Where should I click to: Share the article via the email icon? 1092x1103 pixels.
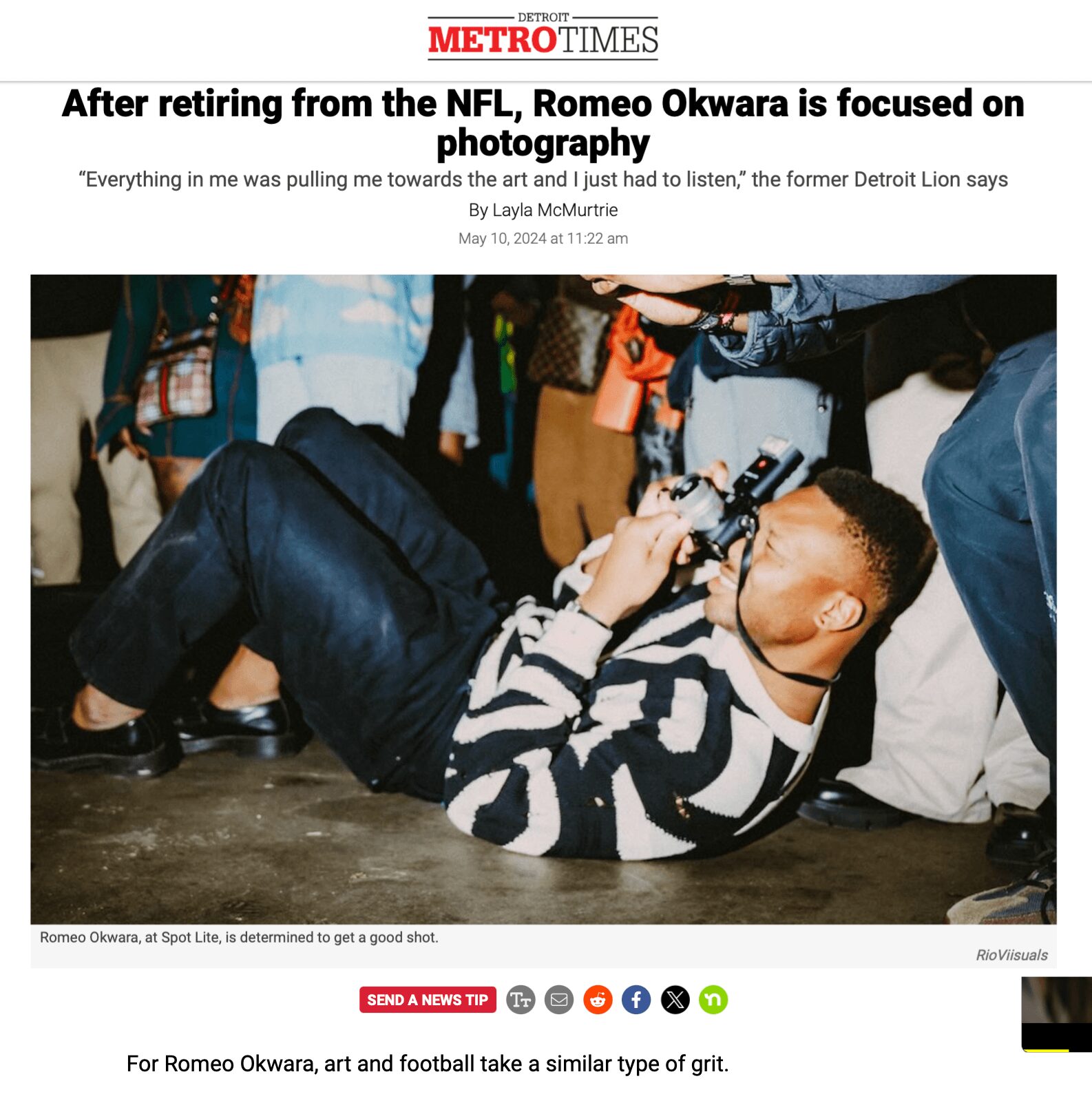click(x=559, y=1000)
